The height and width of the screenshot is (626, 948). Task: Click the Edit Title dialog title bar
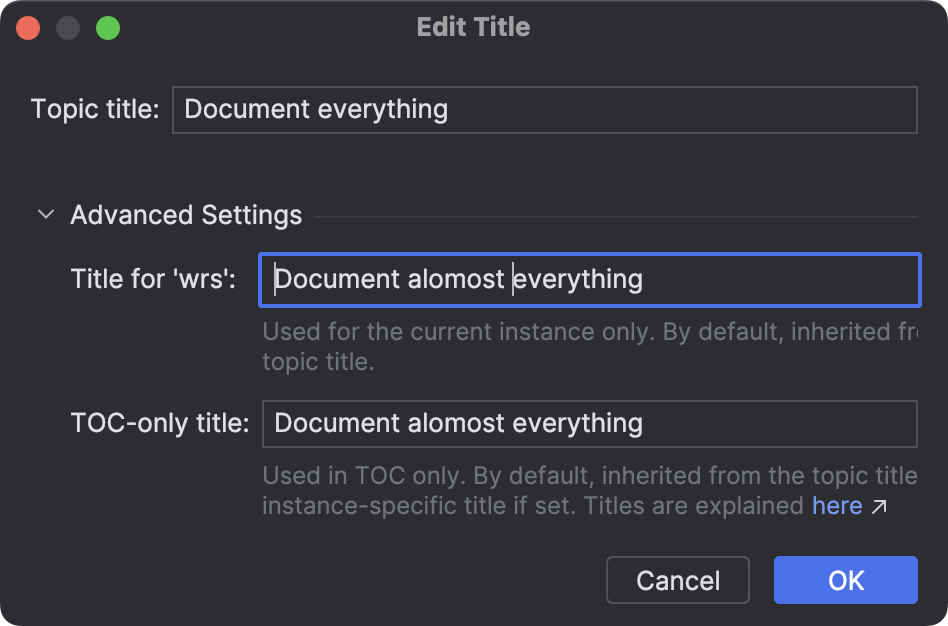(x=474, y=27)
